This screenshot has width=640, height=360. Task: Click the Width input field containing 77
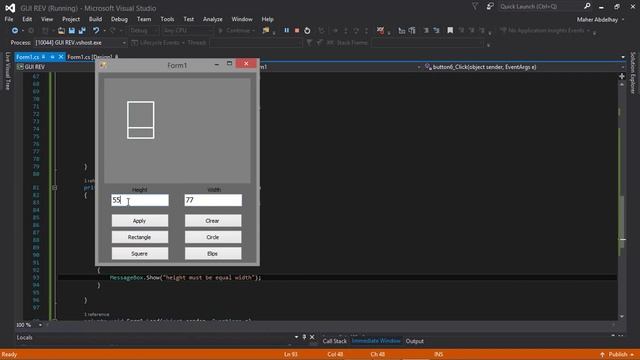click(213, 200)
